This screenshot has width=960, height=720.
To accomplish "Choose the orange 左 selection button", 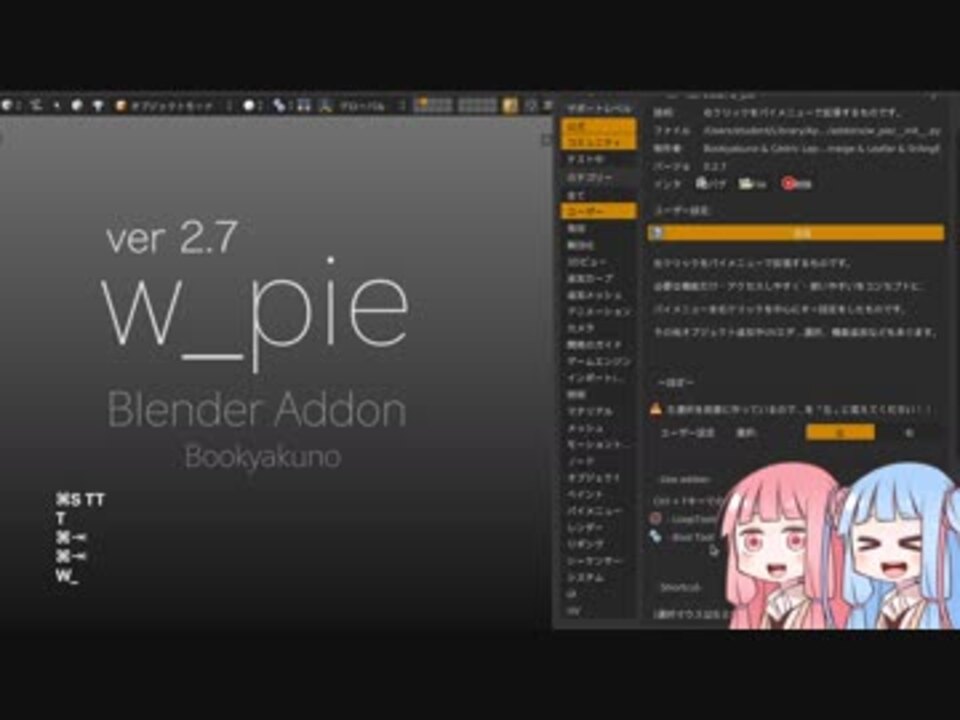I will 840,432.
